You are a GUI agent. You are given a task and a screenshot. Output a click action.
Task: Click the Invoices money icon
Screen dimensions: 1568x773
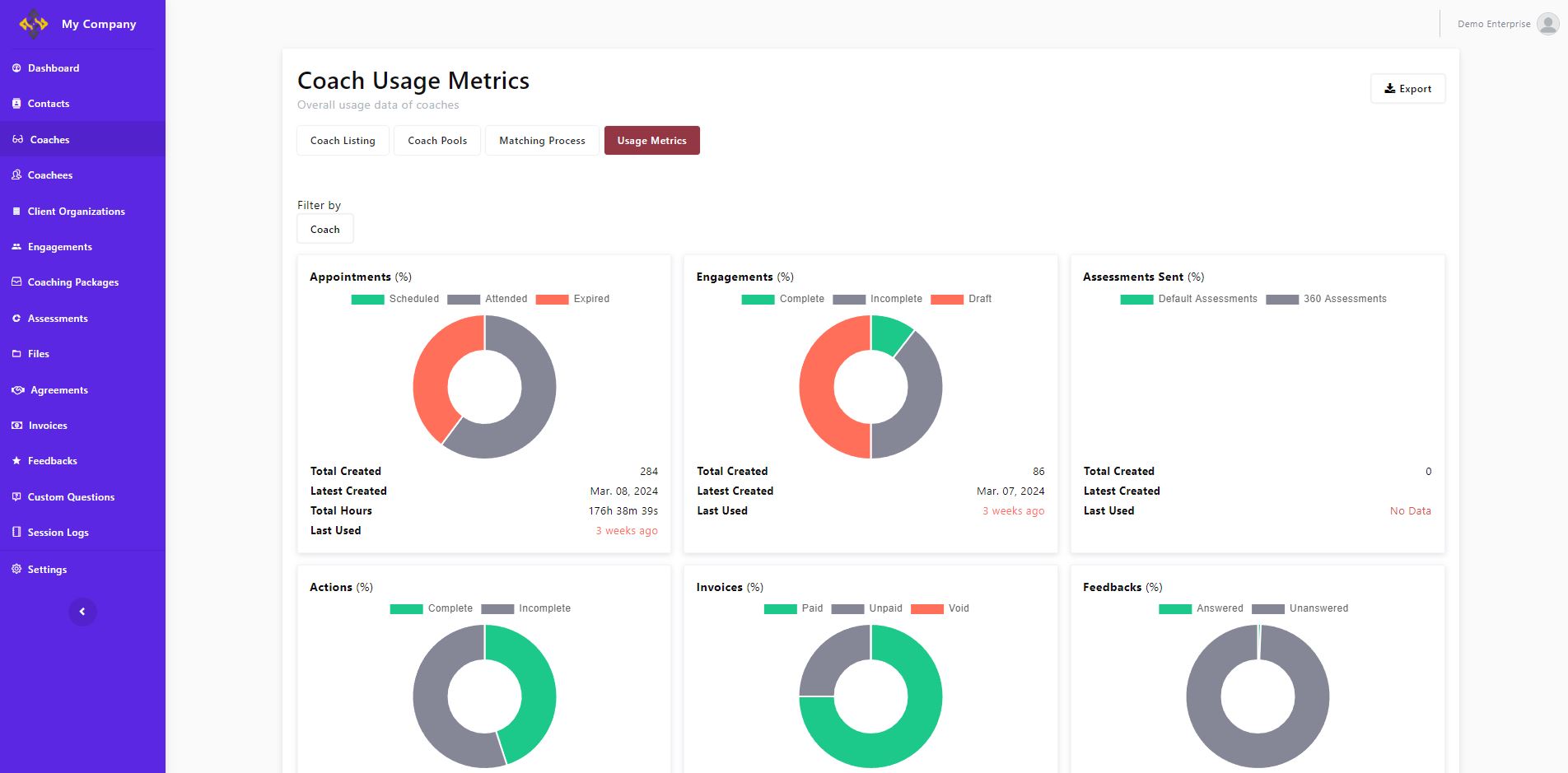tap(16, 426)
